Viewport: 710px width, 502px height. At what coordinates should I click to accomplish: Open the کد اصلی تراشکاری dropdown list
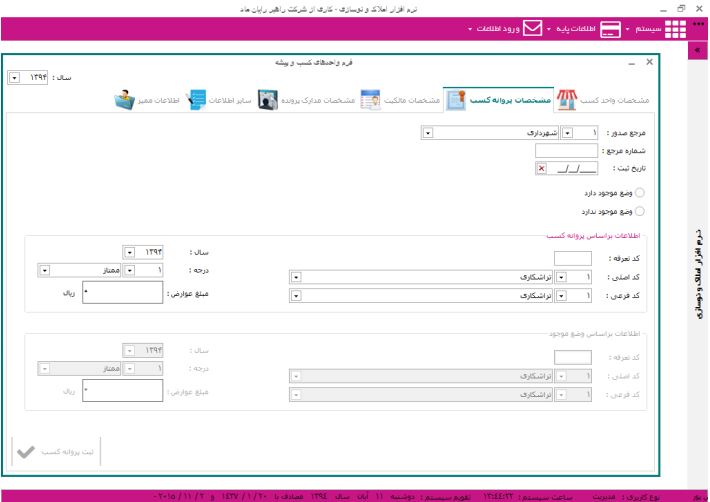click(x=295, y=277)
